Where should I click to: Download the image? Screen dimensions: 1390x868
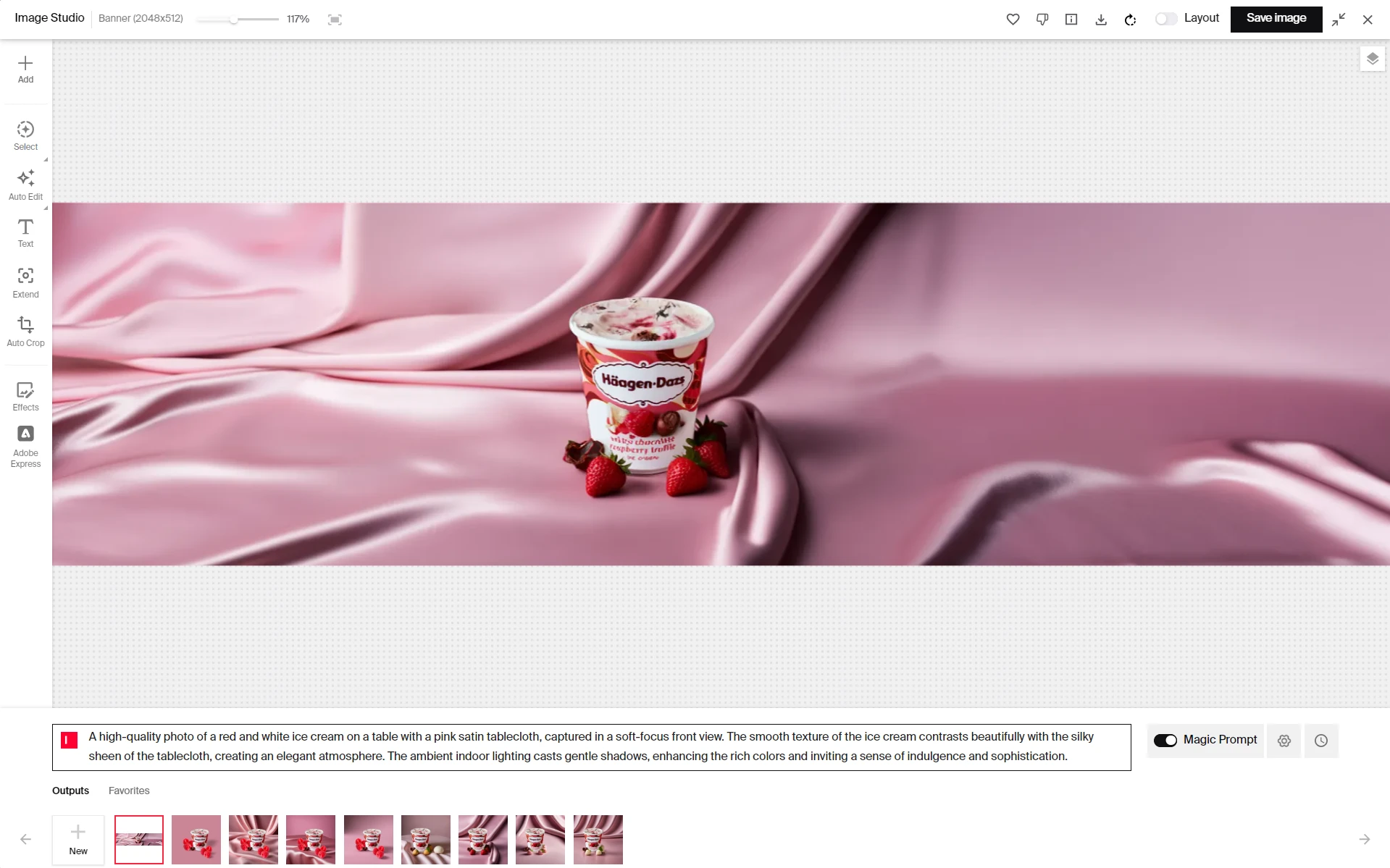pyautogui.click(x=1101, y=20)
